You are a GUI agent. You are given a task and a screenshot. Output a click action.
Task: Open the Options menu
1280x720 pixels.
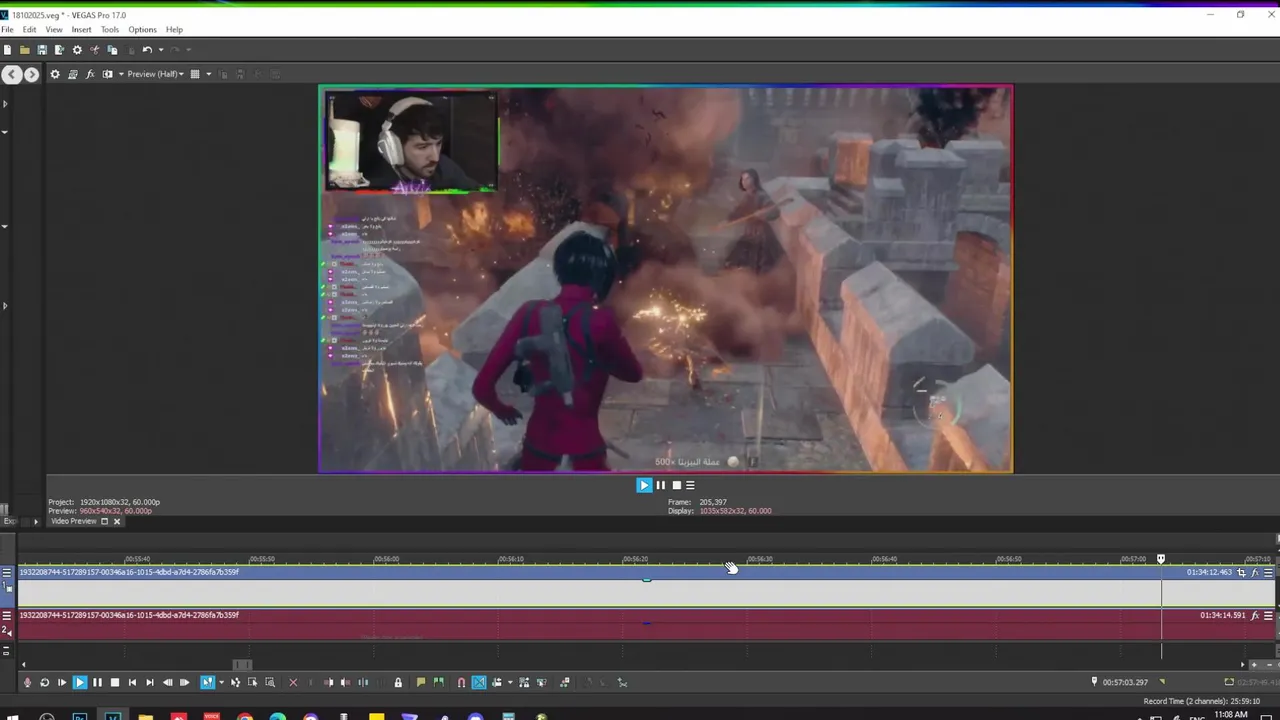click(142, 30)
